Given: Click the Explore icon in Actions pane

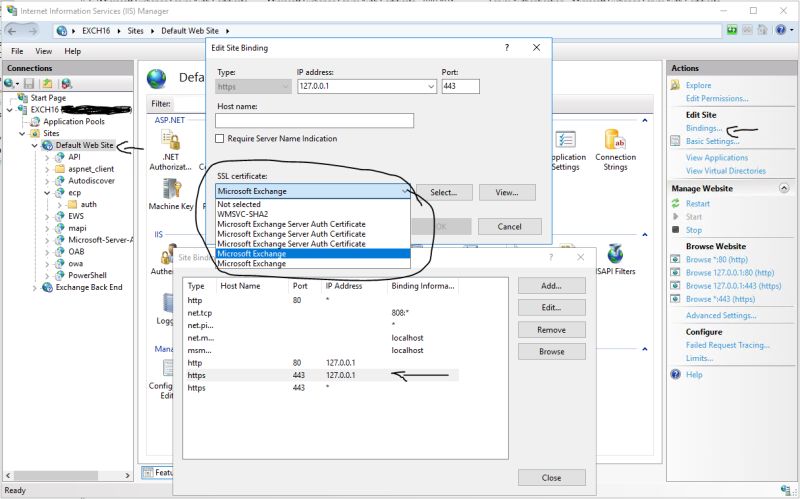Looking at the screenshot, I should [x=676, y=85].
